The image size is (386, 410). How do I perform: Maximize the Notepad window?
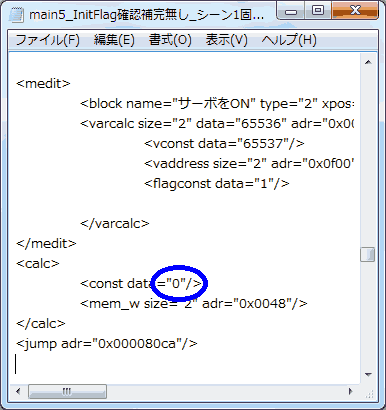pos(318,12)
